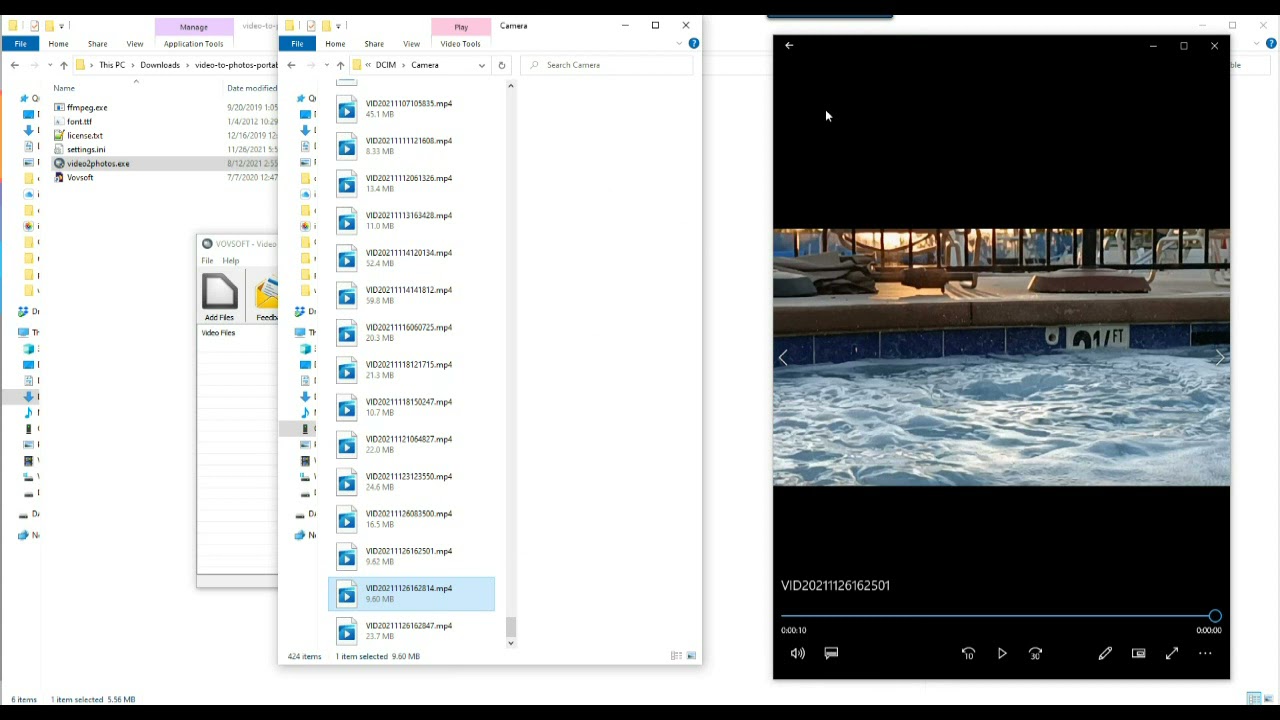Select VID20211118121715.mp4 file

(411, 370)
